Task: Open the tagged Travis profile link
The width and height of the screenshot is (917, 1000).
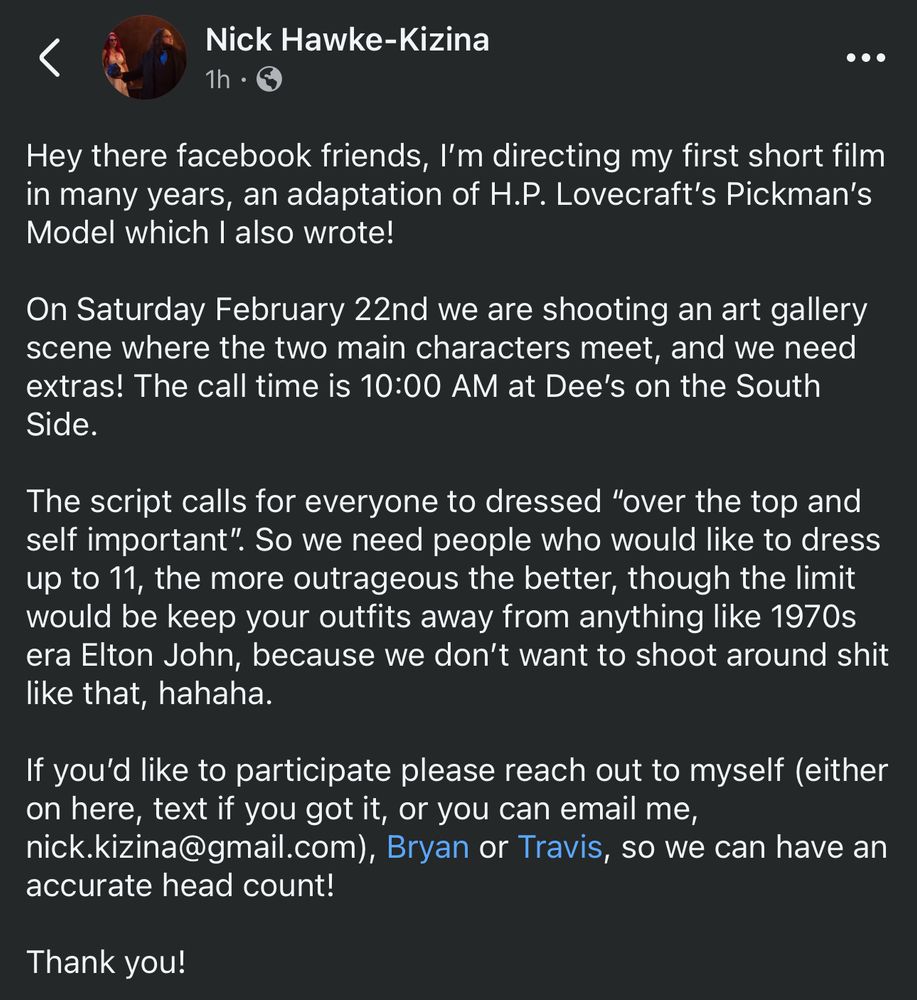Action: [x=561, y=847]
